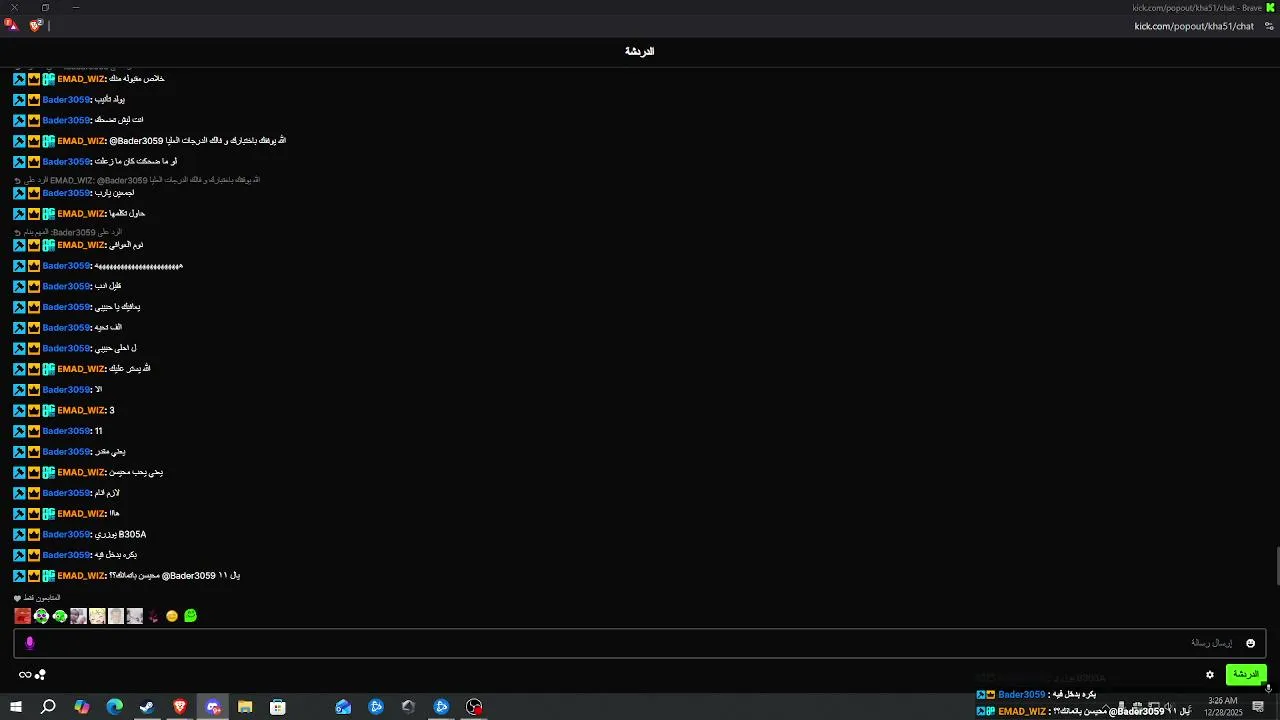1280x720 pixels.
Task: Open Brave Shields lion icon in toolbar
Action: (36, 25)
